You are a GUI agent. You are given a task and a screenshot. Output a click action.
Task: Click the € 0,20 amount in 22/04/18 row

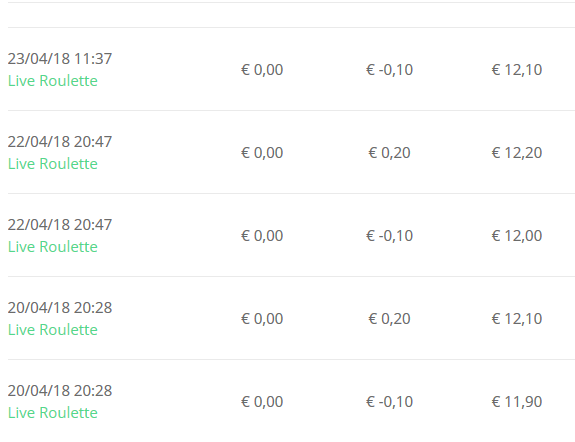coord(389,153)
